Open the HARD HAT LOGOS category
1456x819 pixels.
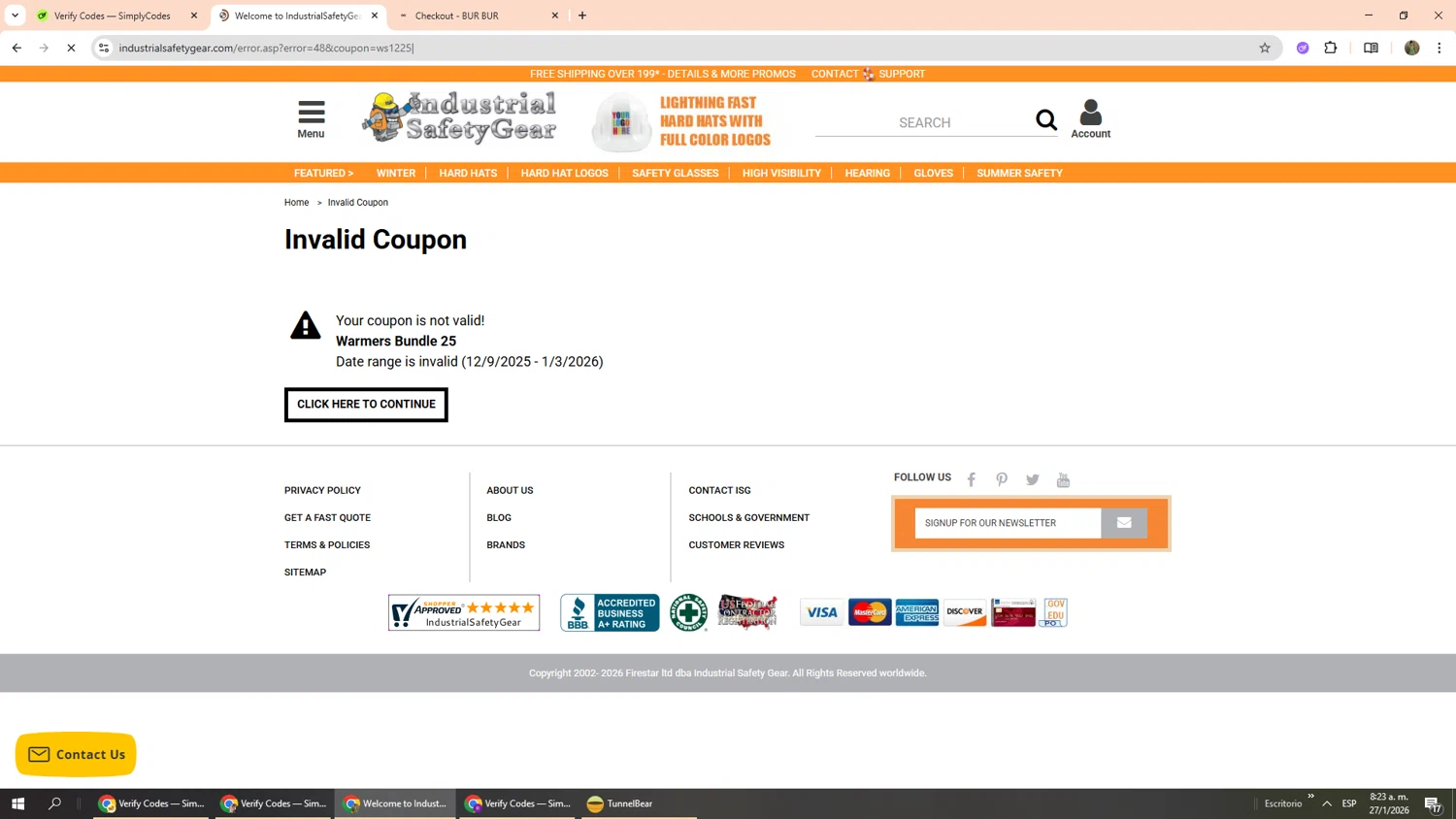pos(564,173)
